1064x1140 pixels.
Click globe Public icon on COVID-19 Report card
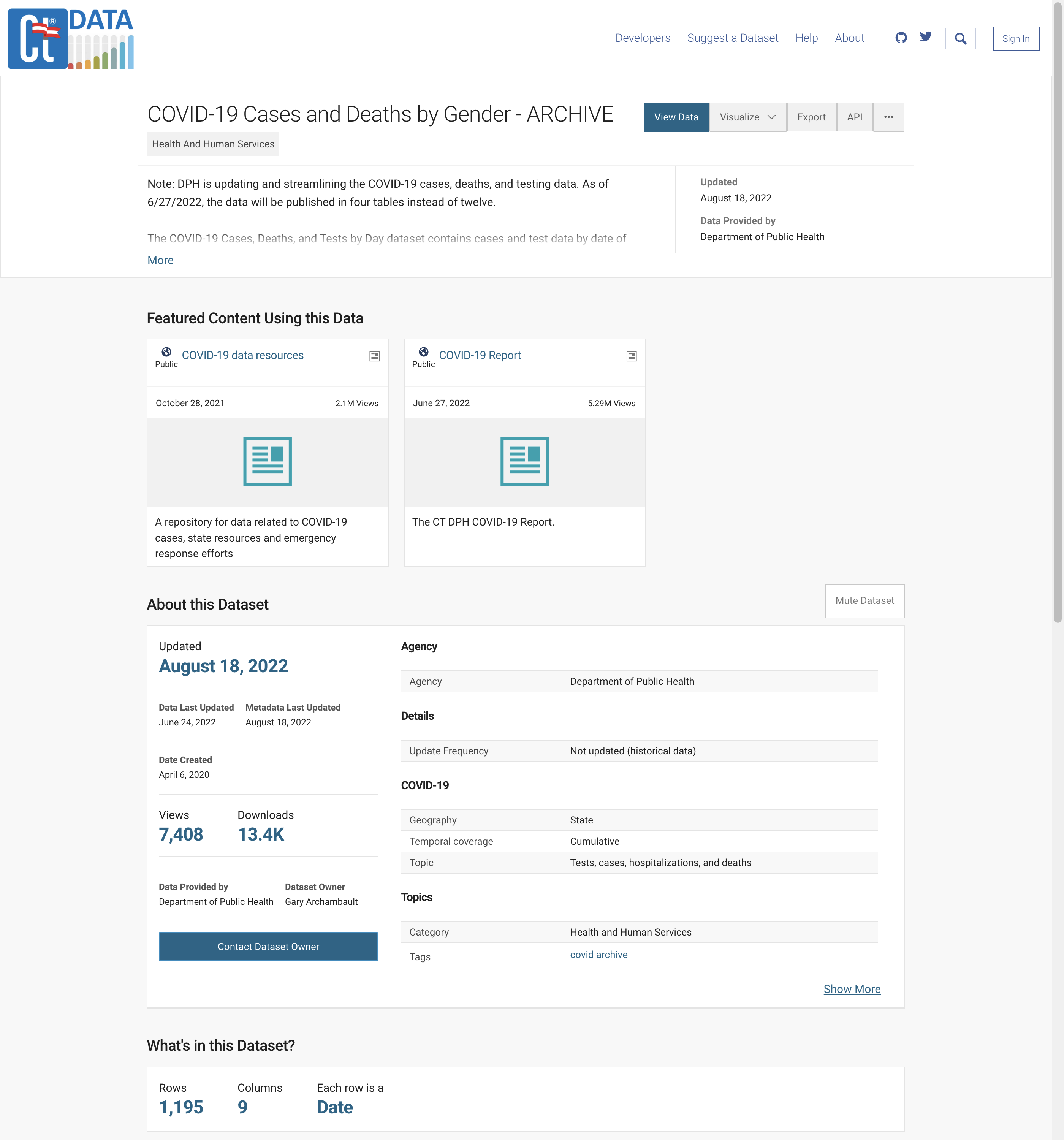pyautogui.click(x=423, y=352)
